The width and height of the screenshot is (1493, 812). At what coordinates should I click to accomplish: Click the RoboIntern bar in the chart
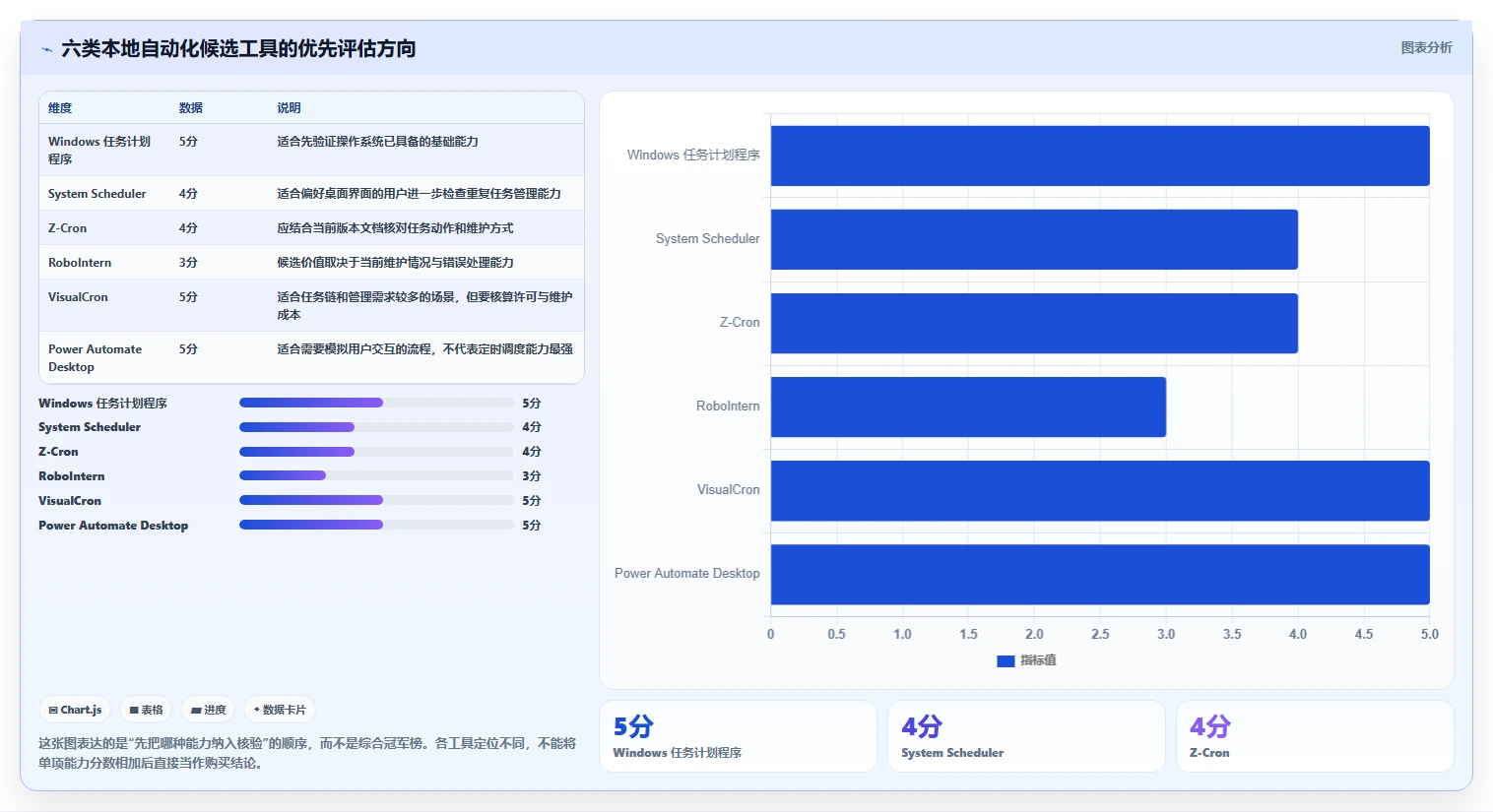pos(968,406)
